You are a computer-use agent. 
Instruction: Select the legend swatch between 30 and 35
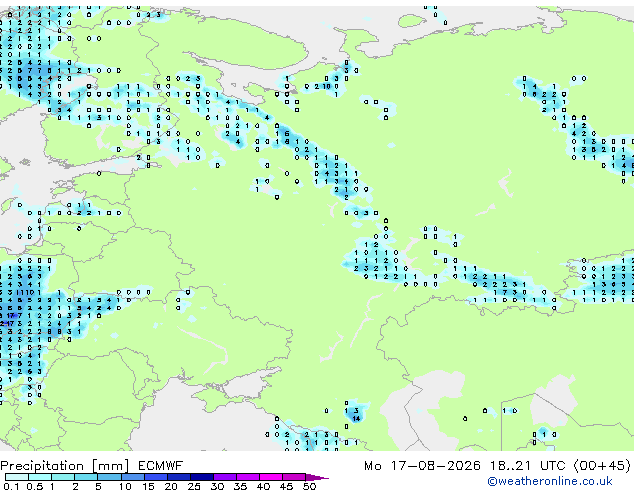[225, 477]
